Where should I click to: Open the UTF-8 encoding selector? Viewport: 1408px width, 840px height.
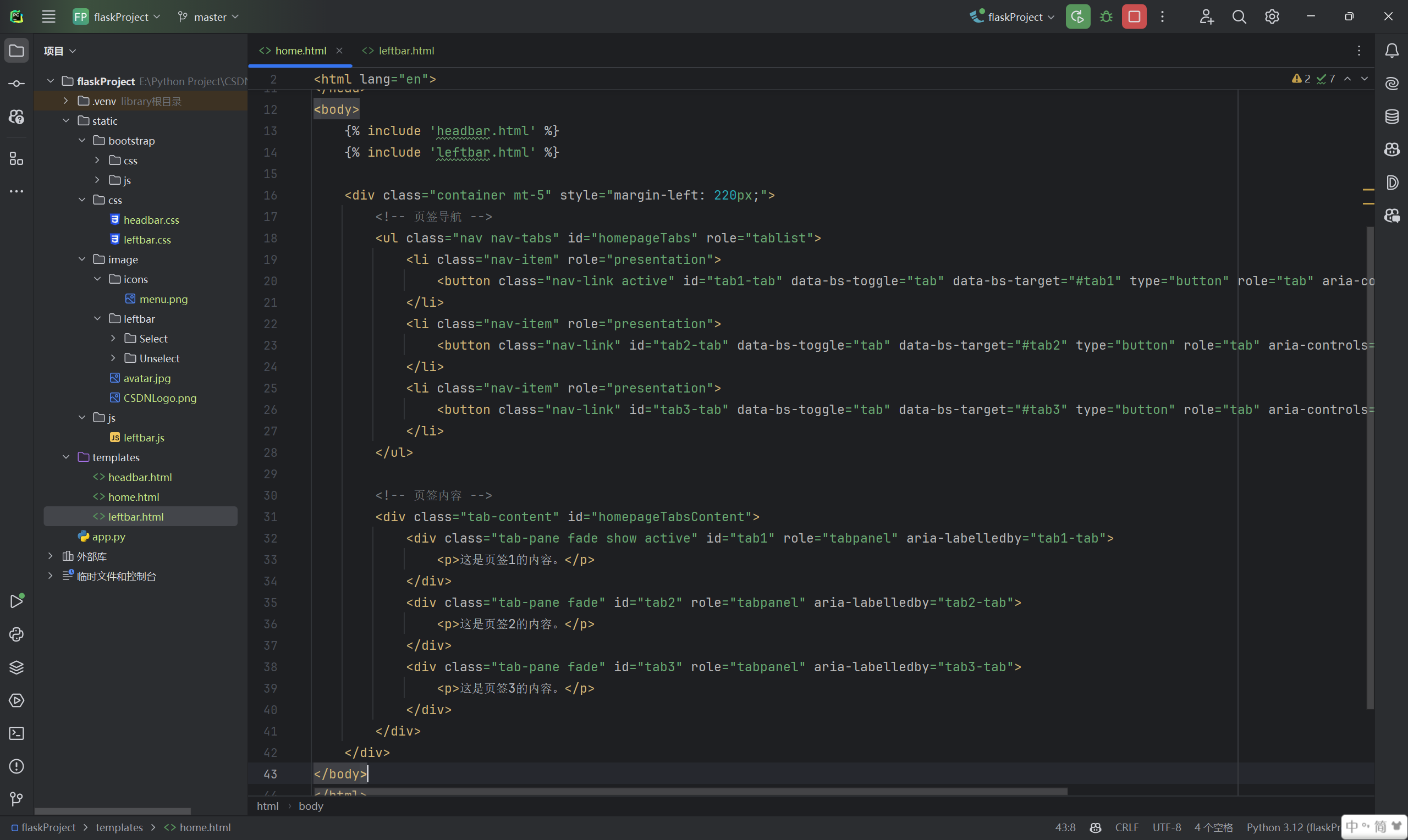point(1167,827)
